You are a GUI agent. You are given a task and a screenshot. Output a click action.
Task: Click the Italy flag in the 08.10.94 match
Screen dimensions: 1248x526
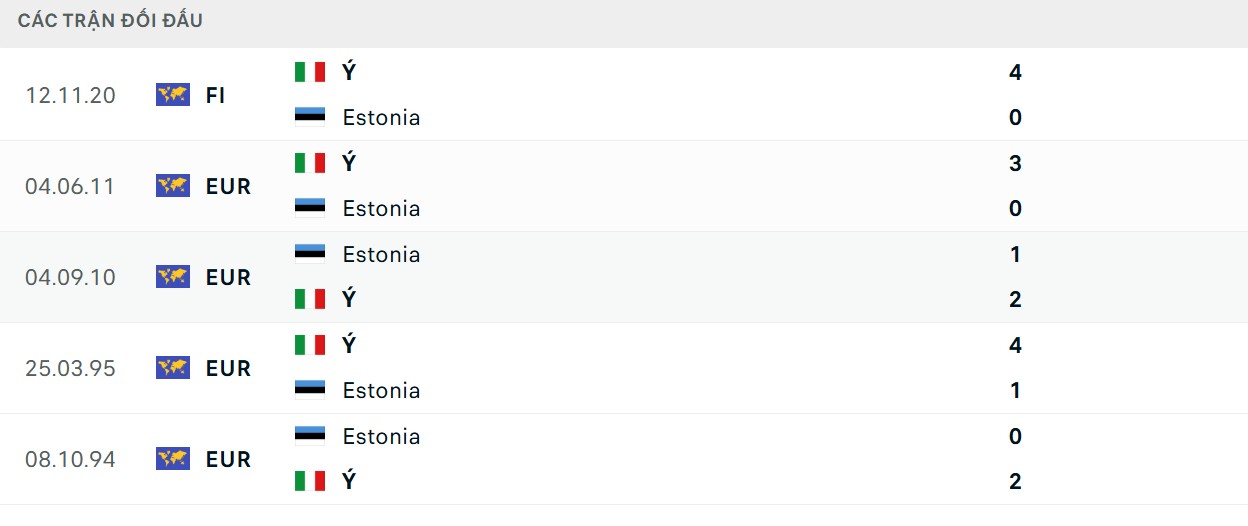point(310,481)
